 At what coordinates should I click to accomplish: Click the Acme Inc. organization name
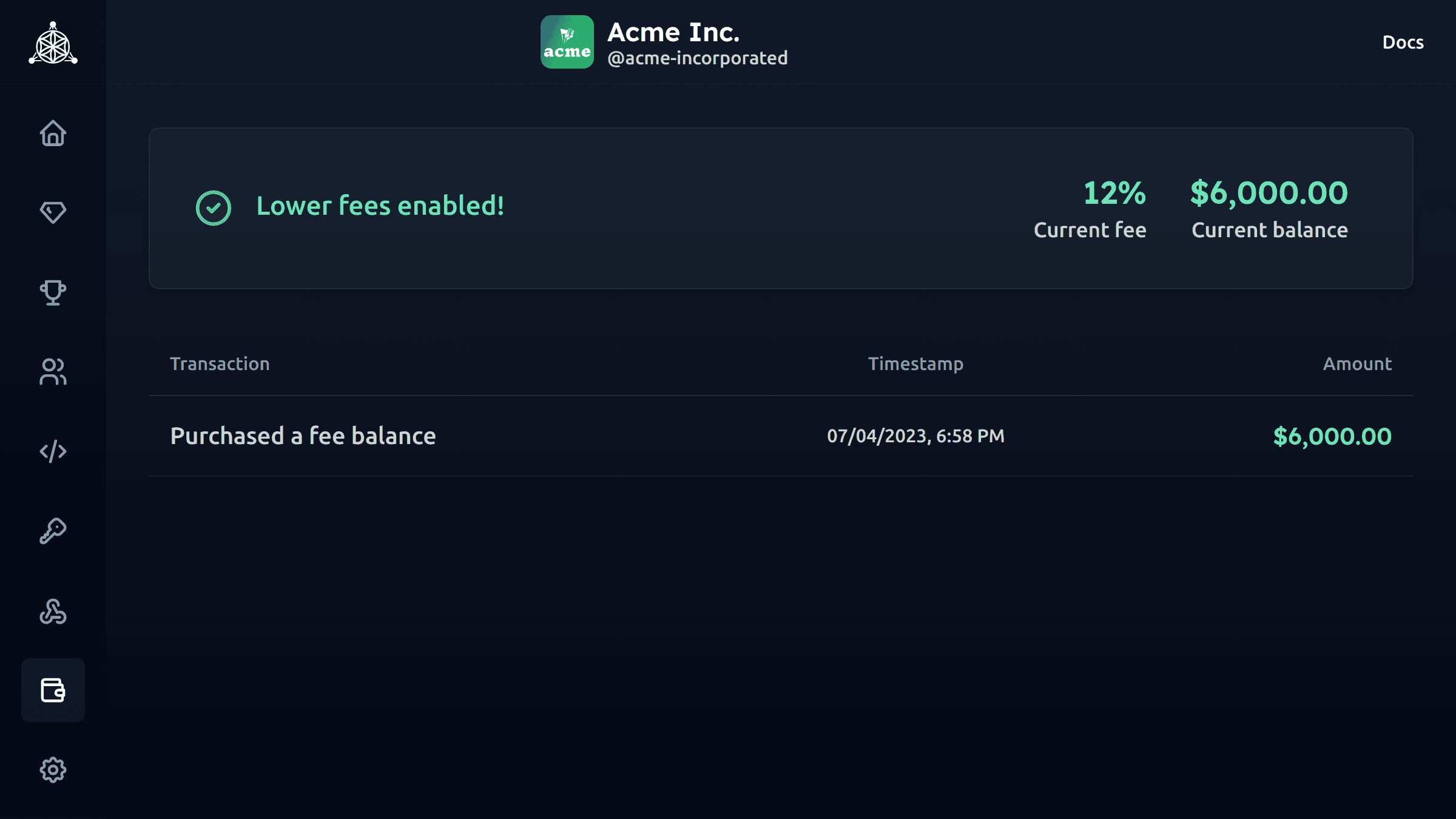pyautogui.click(x=673, y=32)
